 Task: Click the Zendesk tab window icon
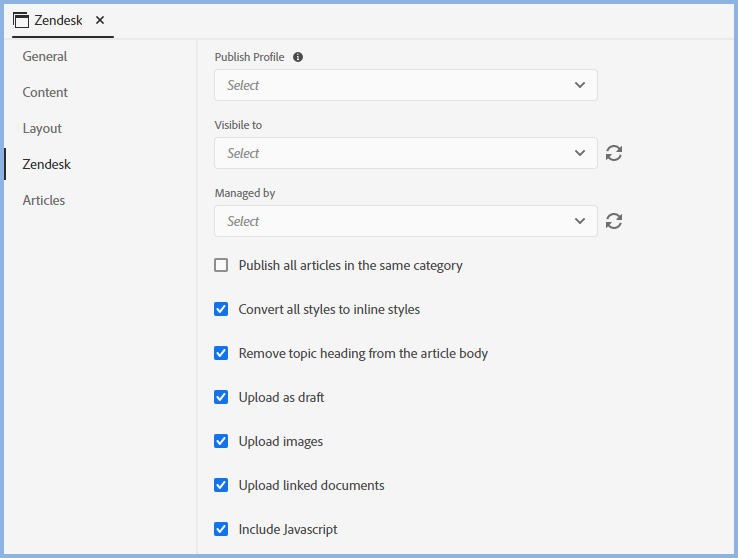(x=21, y=20)
